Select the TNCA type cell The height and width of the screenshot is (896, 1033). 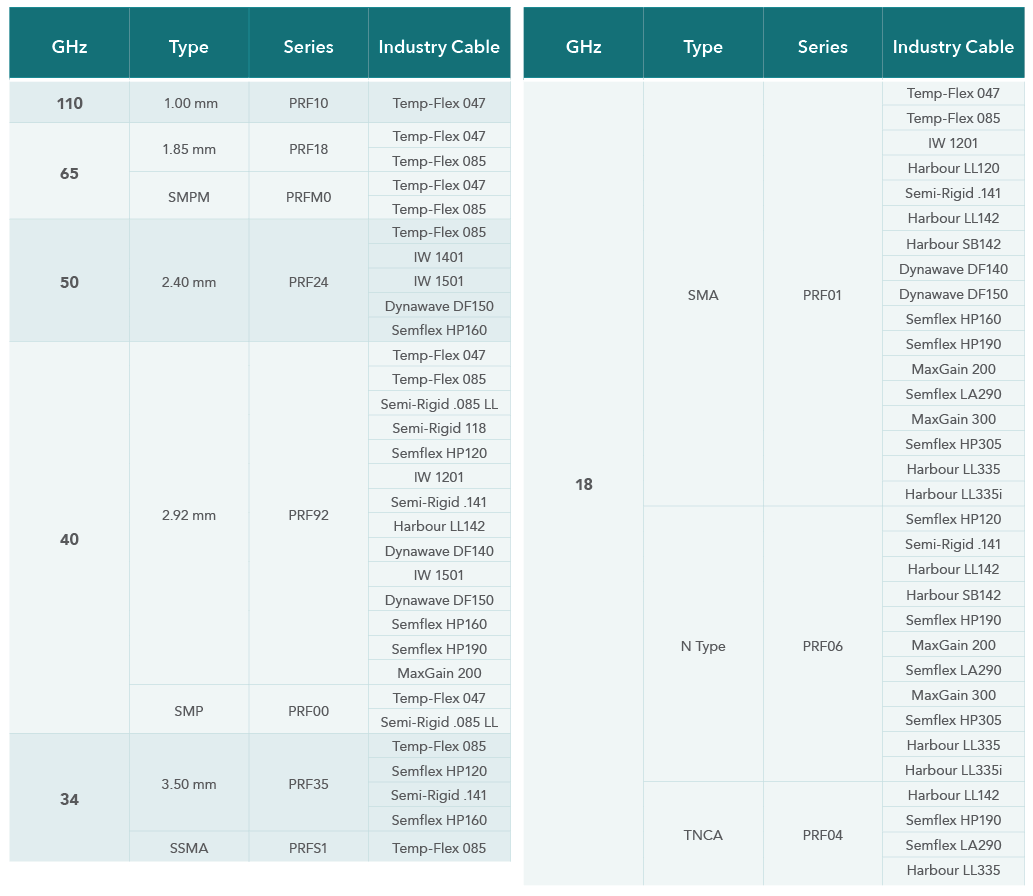tap(703, 835)
